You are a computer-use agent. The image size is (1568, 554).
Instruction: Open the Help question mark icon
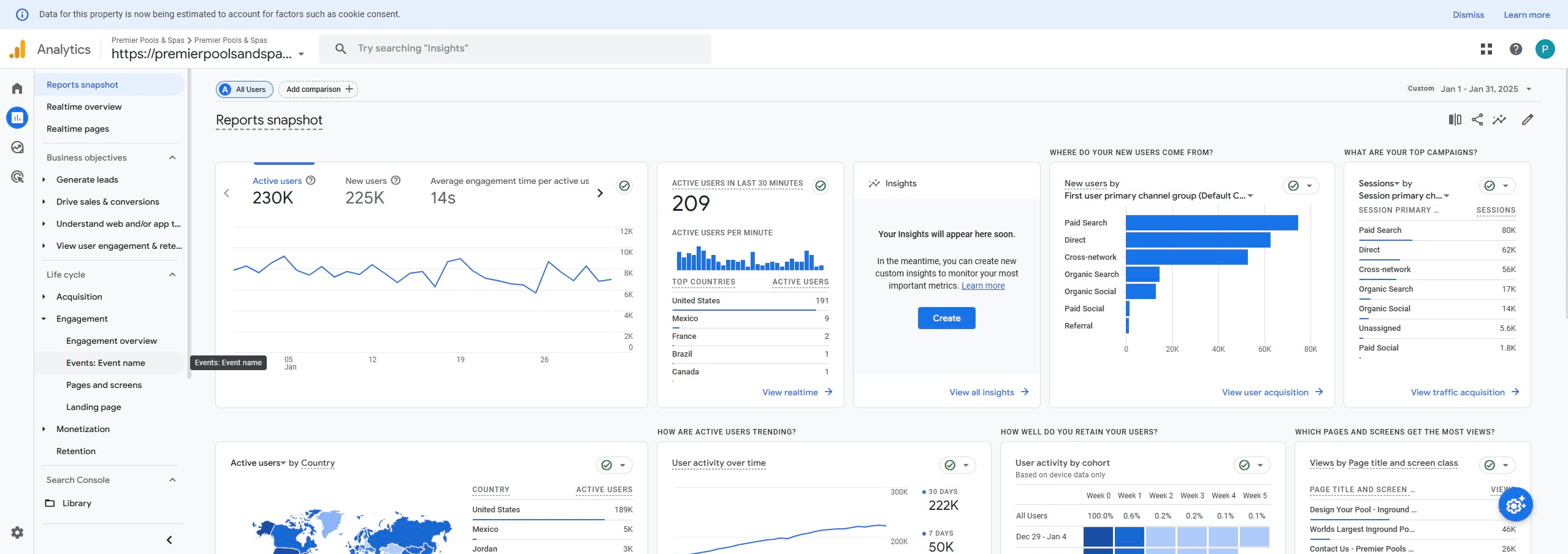click(x=1515, y=49)
